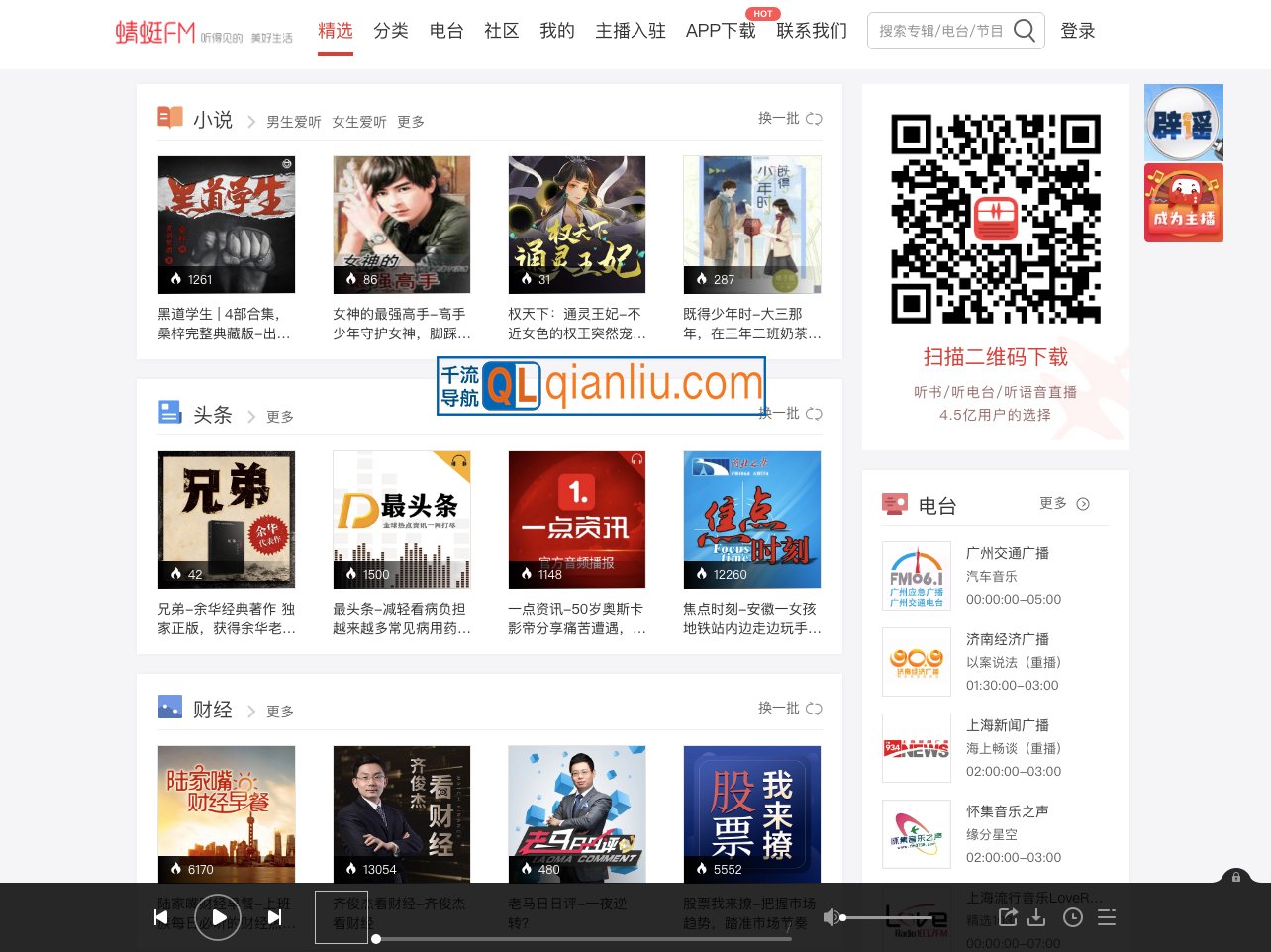
Task: Click the search magnifier icon
Action: tap(1025, 31)
